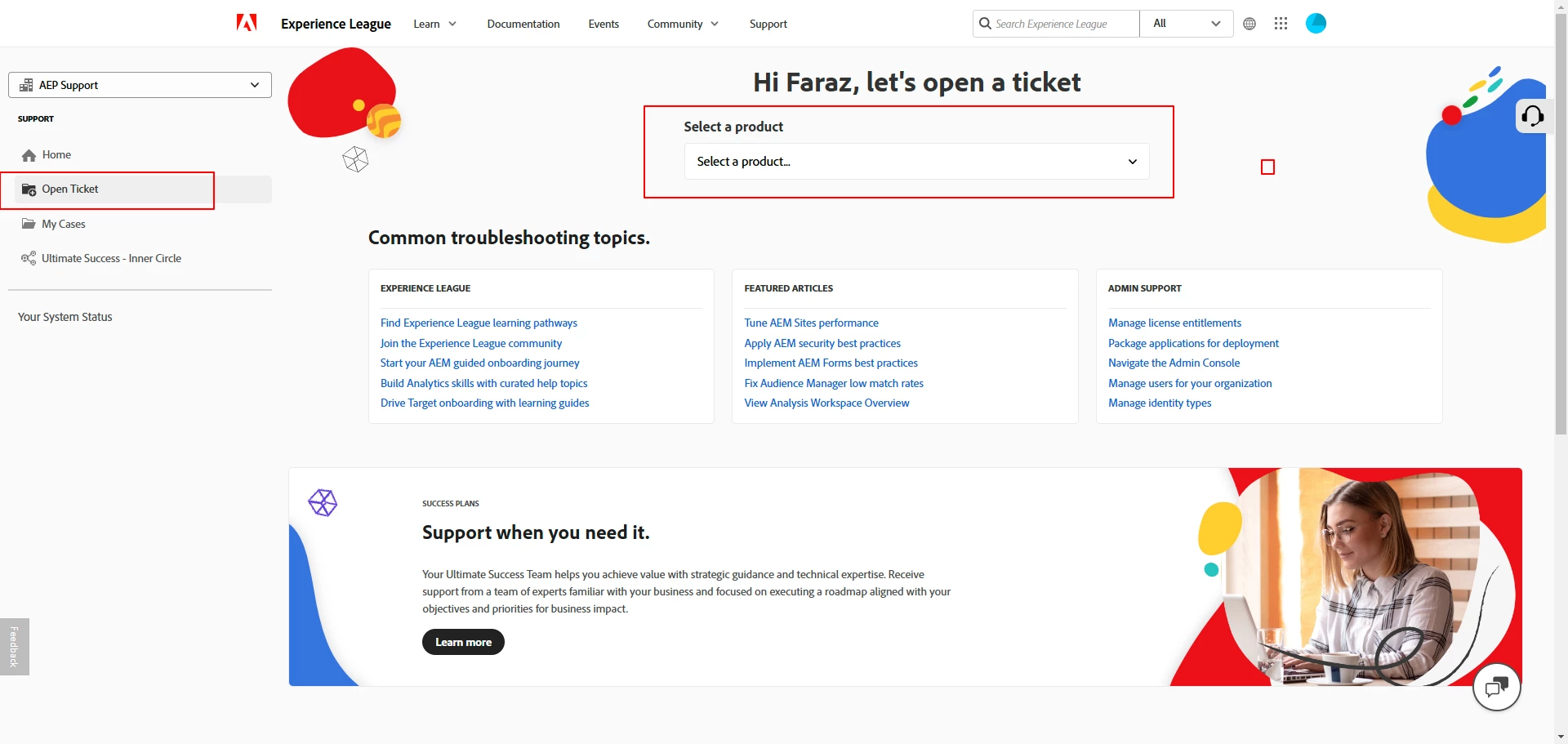Open the language globe icon

pos(1249,24)
